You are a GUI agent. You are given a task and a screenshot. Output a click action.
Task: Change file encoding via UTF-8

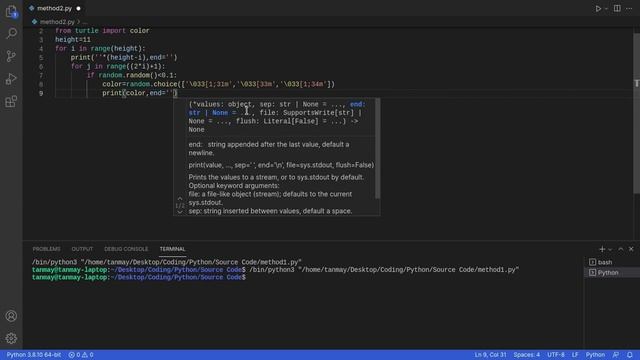pos(556,355)
